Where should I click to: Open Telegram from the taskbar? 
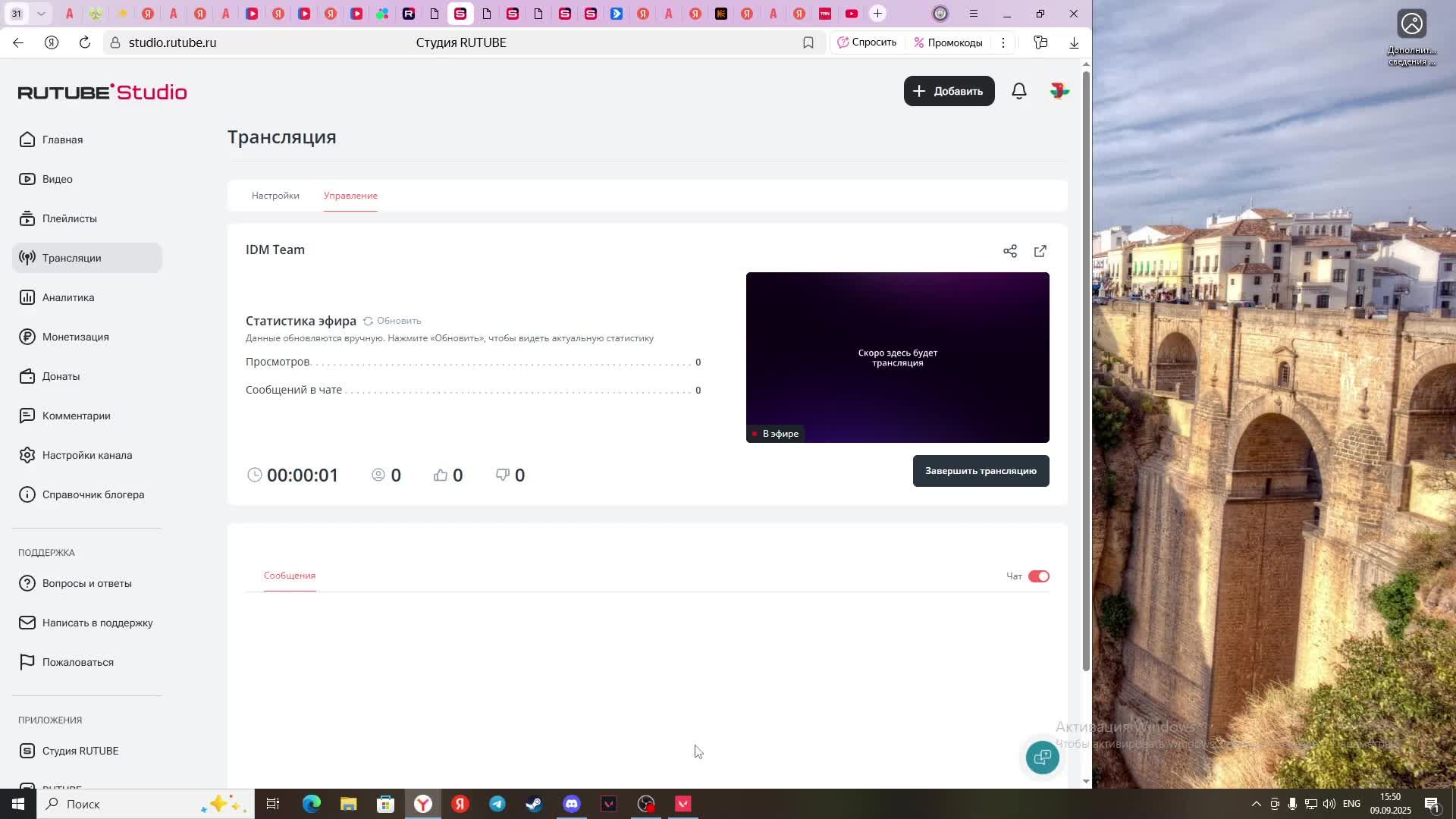(x=497, y=804)
